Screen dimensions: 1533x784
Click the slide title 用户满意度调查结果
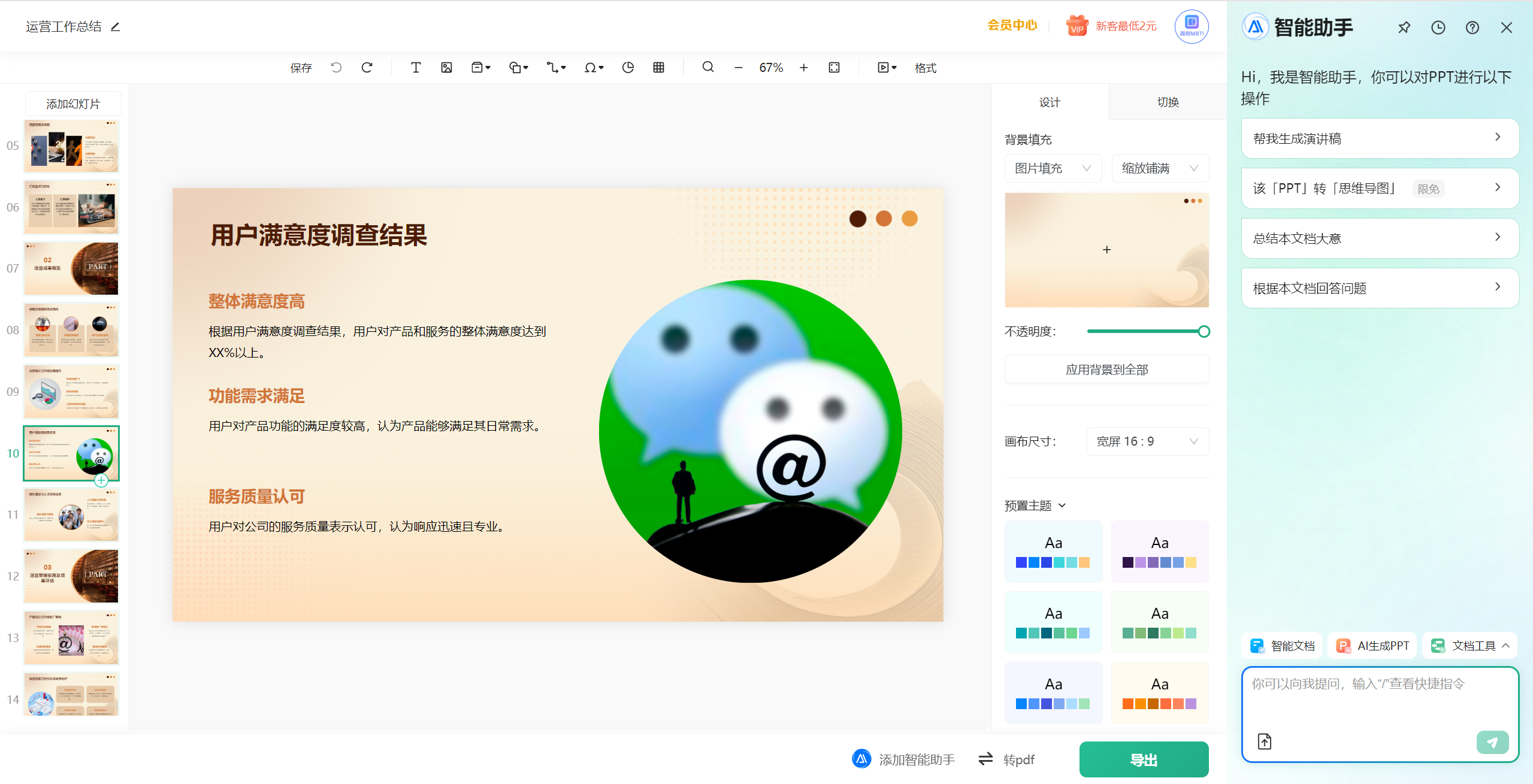pyautogui.click(x=319, y=235)
